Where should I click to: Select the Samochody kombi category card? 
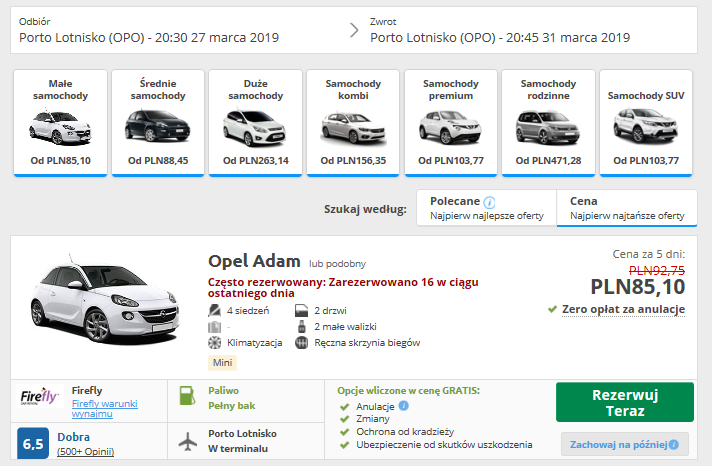(x=353, y=123)
